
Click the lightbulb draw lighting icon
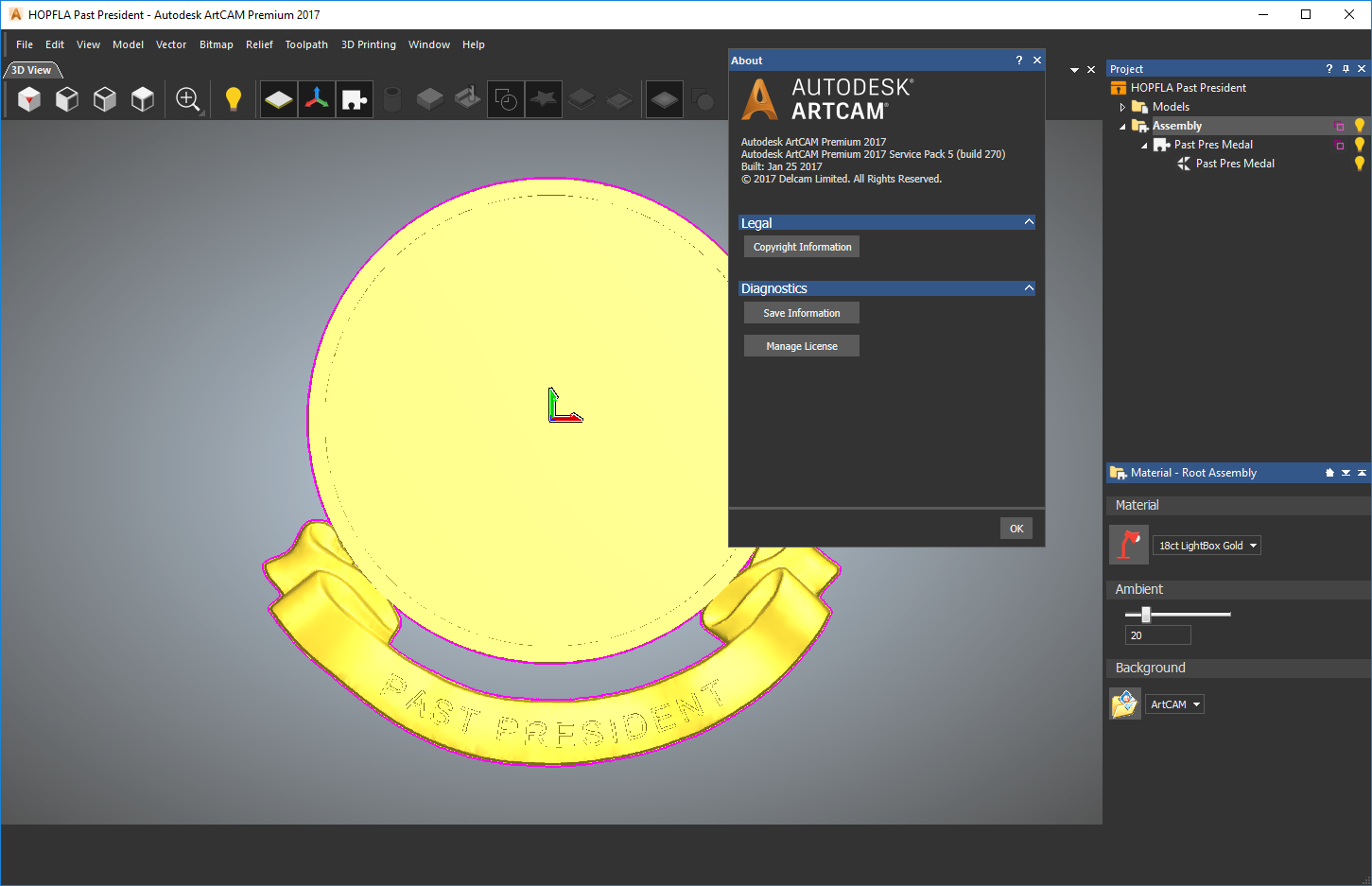pyautogui.click(x=234, y=98)
